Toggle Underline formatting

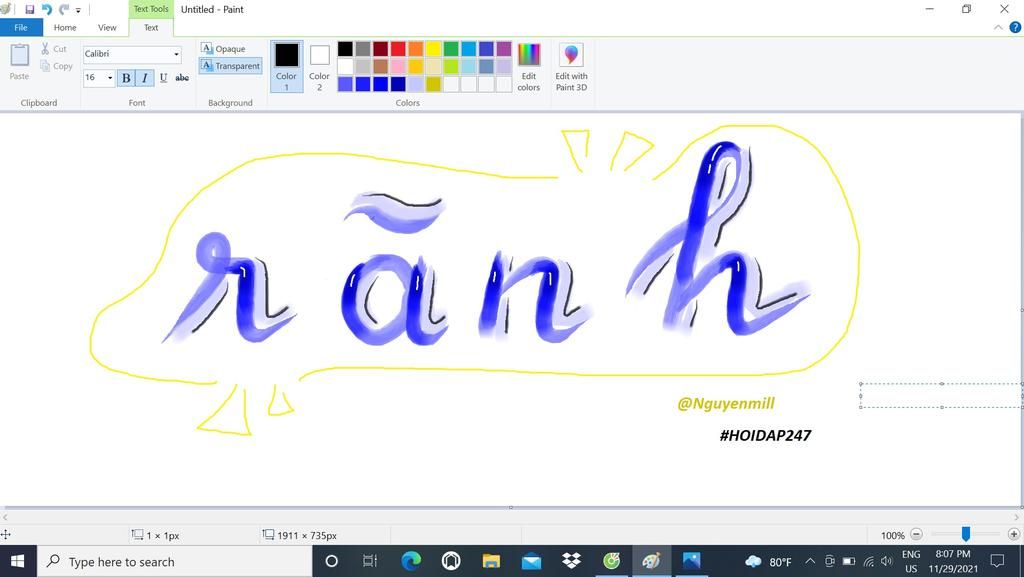click(x=163, y=78)
